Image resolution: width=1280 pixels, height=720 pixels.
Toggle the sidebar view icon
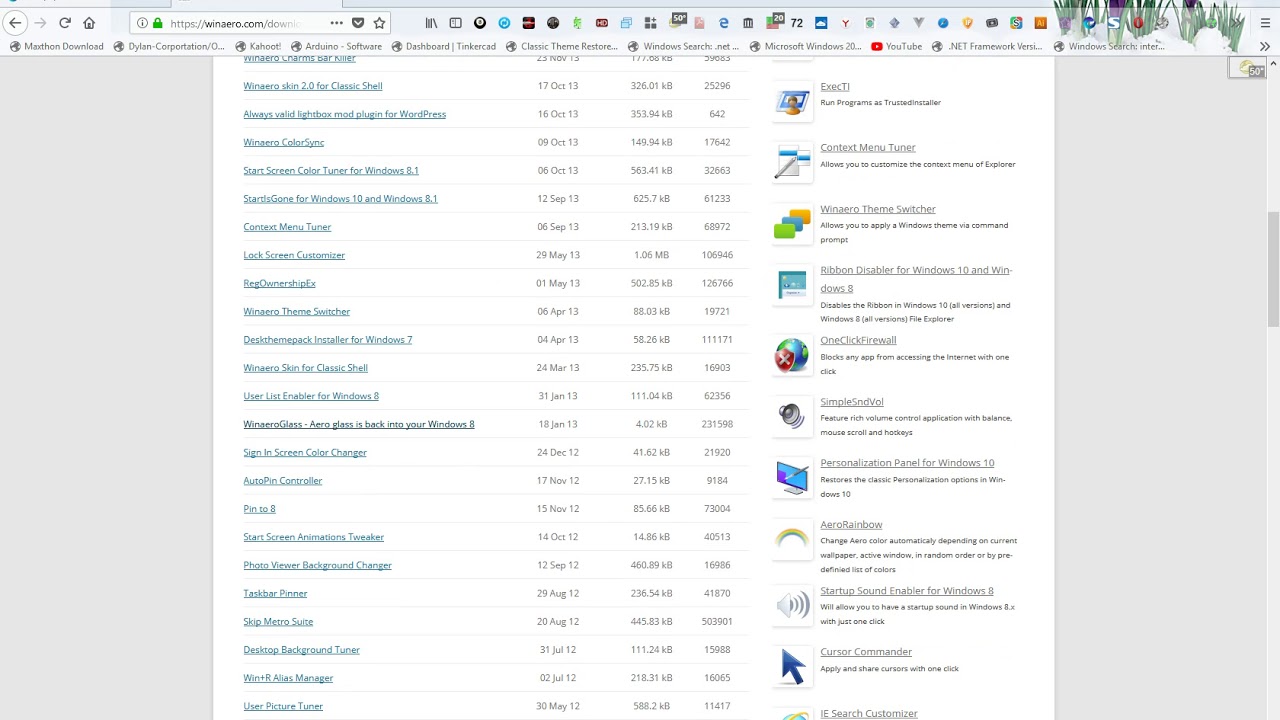point(455,23)
